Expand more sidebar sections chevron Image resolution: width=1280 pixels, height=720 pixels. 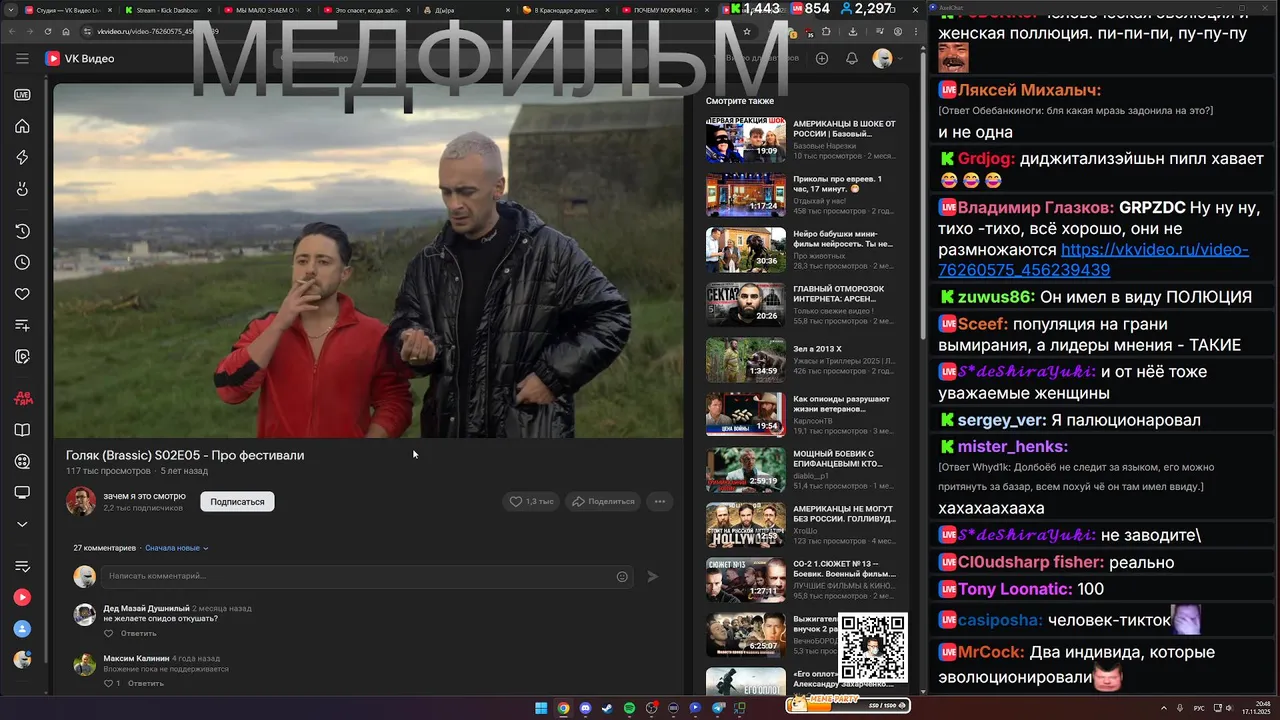click(22, 524)
